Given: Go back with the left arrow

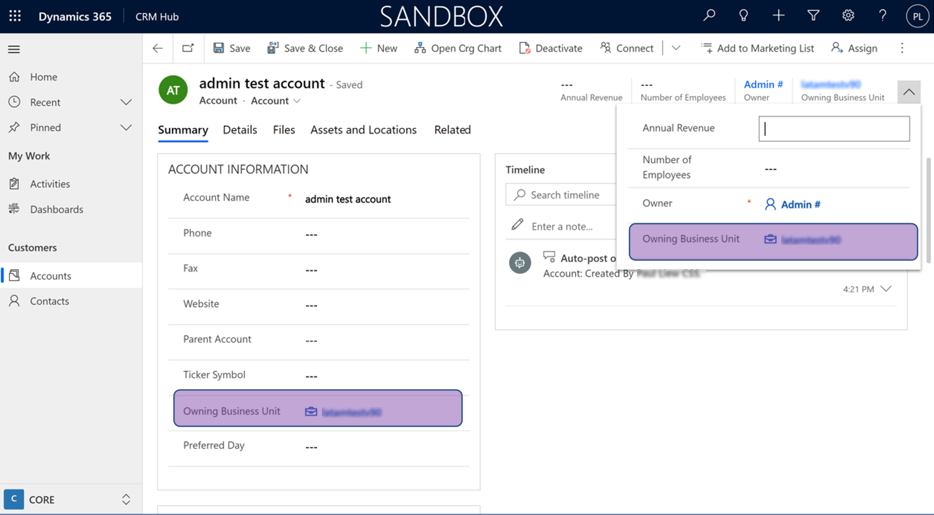Looking at the screenshot, I should click(x=158, y=48).
